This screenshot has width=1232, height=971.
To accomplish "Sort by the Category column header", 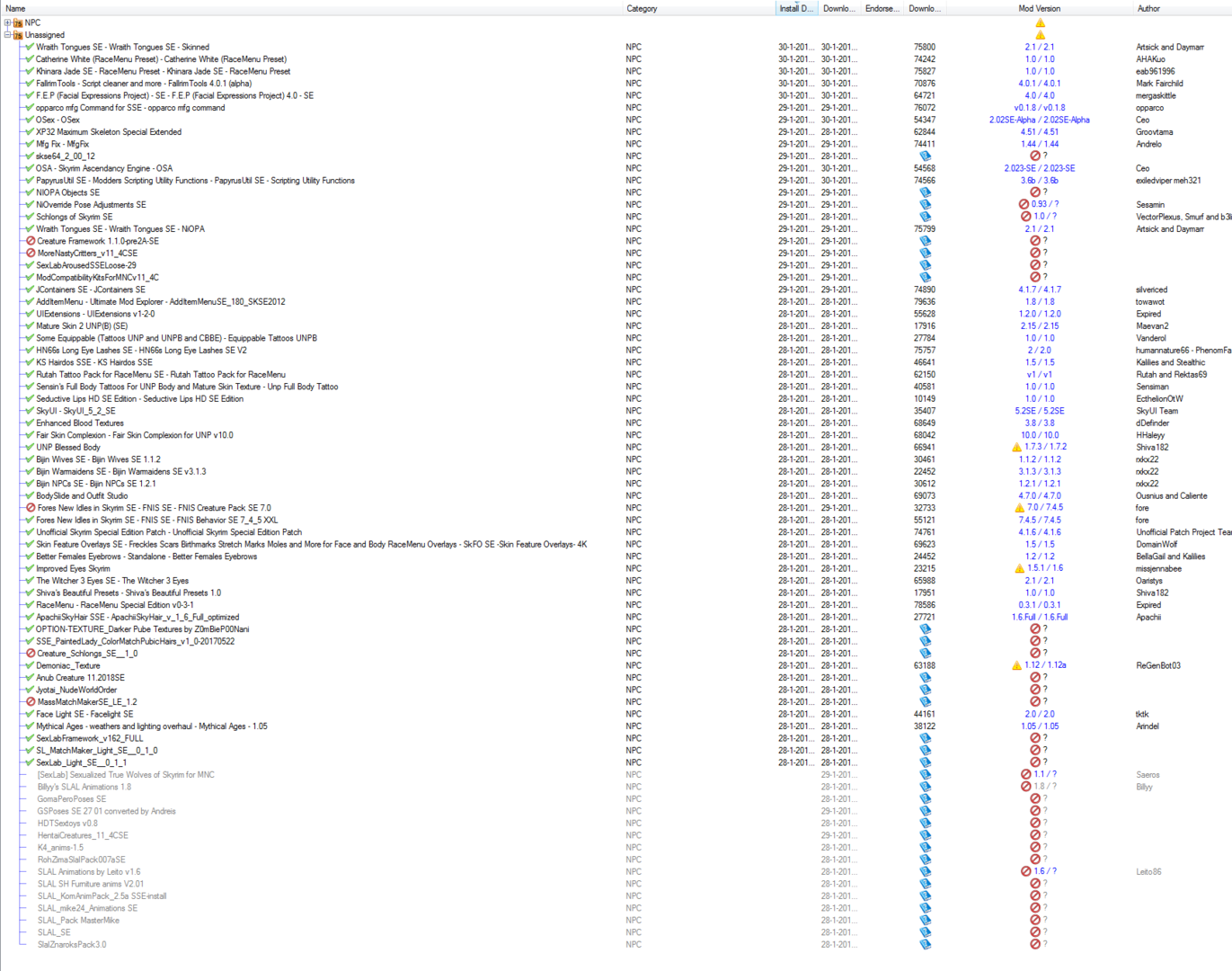I will (698, 8).
